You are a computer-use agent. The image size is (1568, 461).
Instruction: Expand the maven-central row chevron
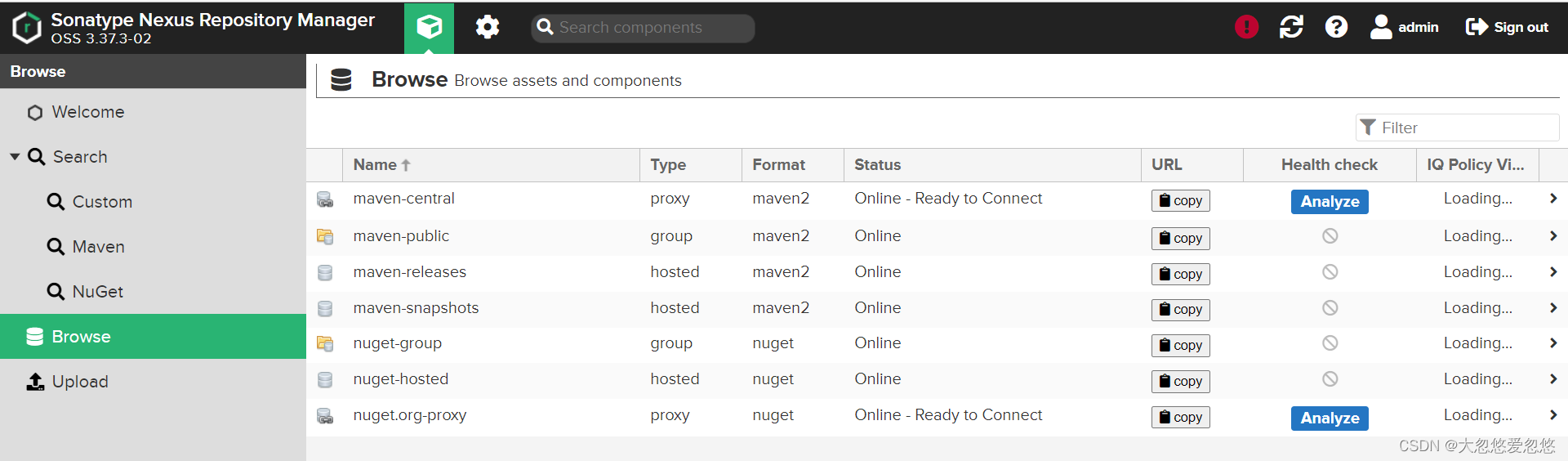tap(1552, 199)
